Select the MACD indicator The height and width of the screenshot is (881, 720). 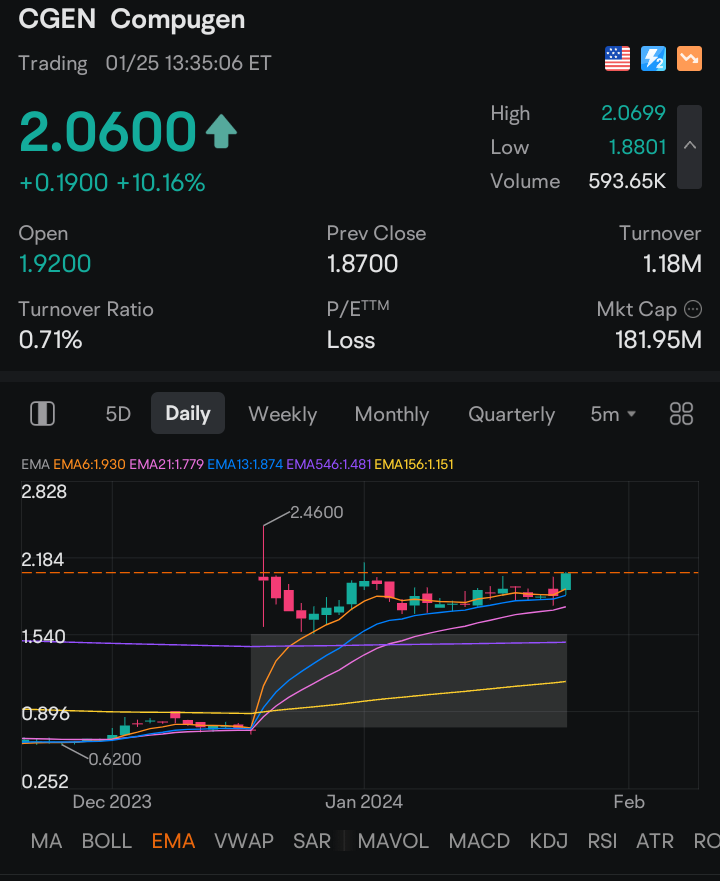(x=479, y=841)
